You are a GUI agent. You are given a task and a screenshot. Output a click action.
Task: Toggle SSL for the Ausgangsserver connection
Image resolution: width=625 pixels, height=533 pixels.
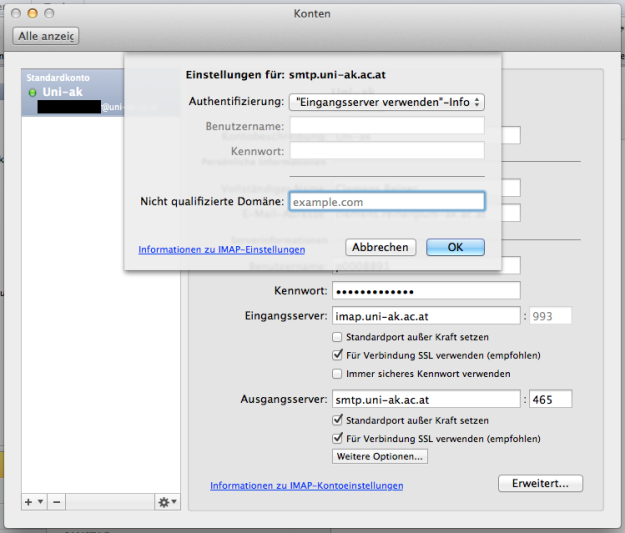(x=338, y=438)
